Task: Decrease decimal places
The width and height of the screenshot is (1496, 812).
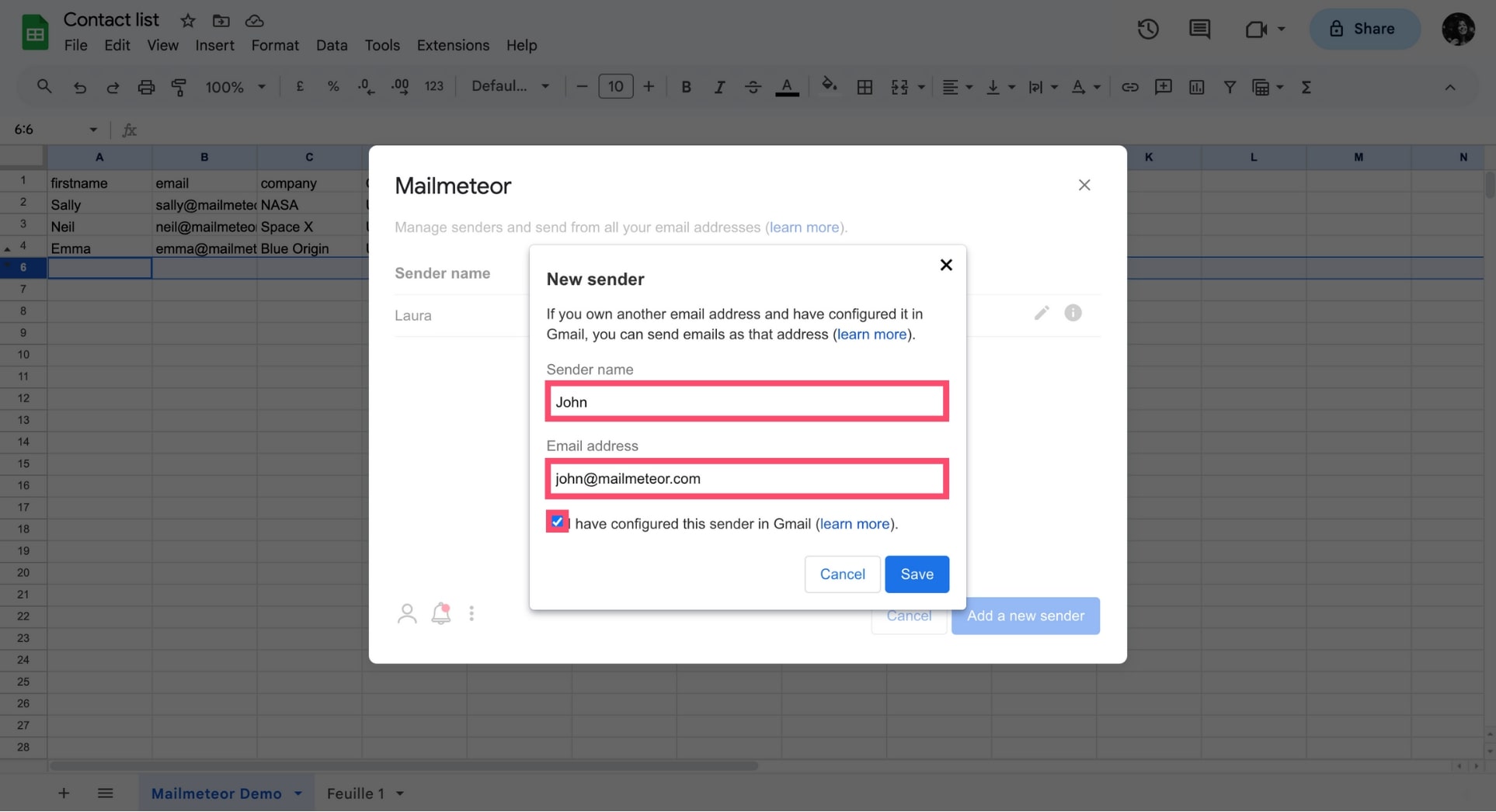Action: point(366,87)
